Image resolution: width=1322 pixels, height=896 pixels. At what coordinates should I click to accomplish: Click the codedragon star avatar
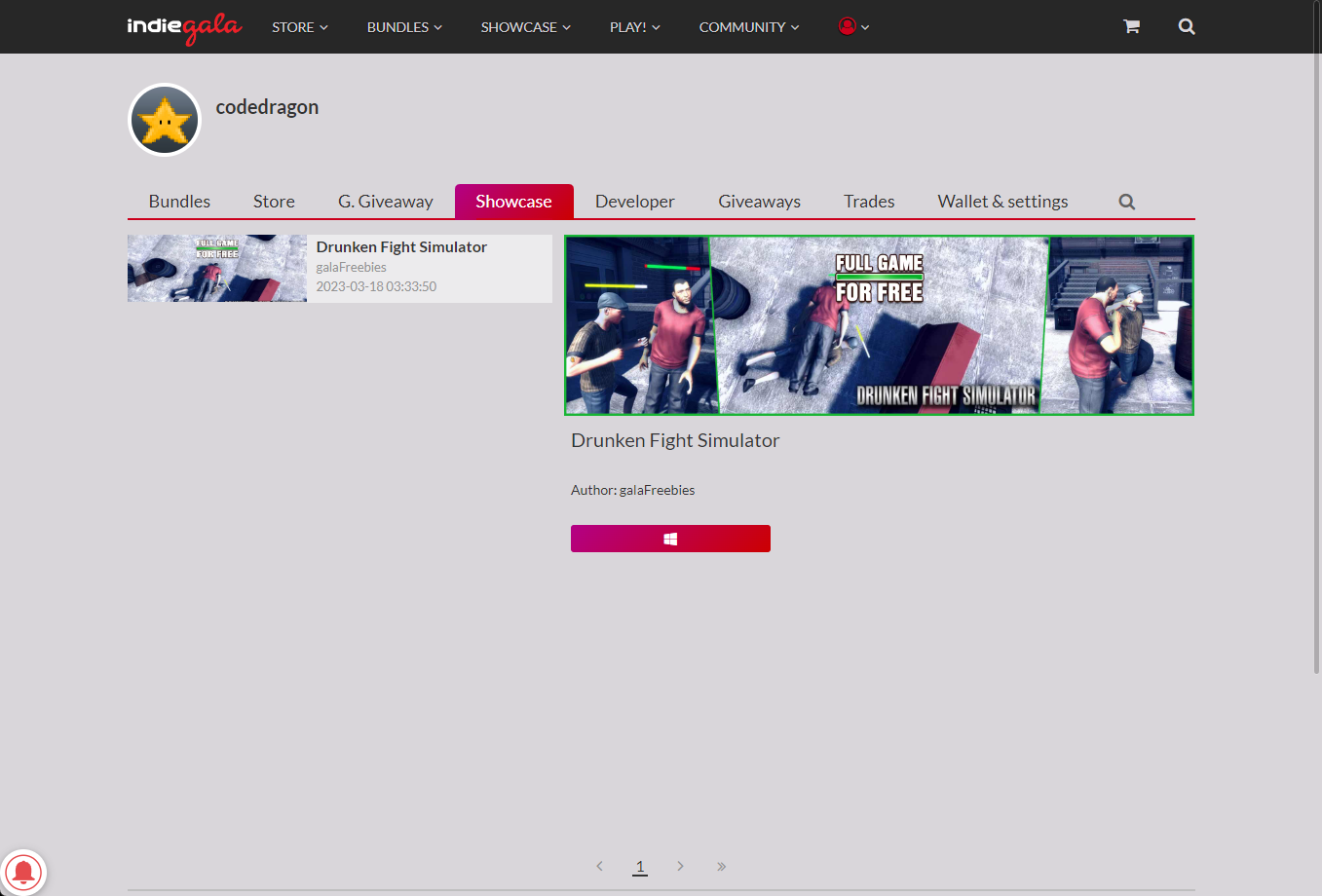[165, 120]
